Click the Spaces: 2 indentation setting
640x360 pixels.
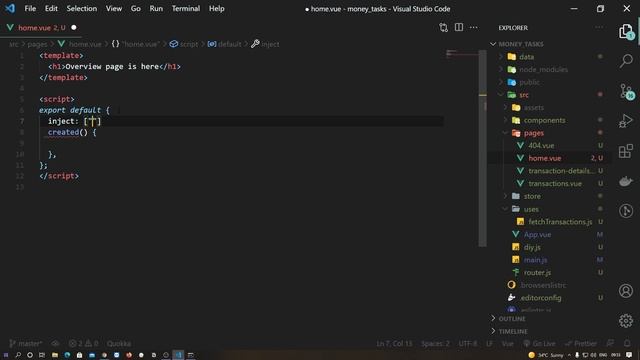[x=435, y=344]
